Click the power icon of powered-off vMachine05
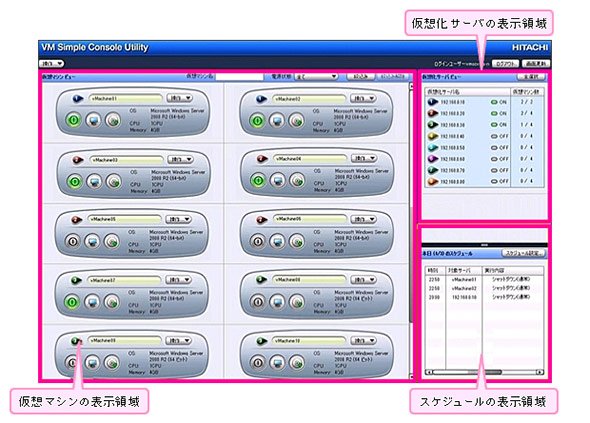This screenshot has width=590, height=423. click(x=73, y=241)
